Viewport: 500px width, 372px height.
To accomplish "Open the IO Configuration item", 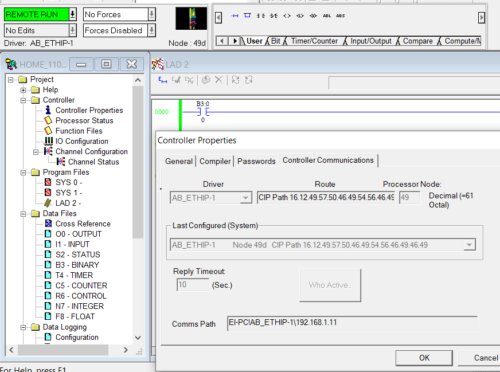I will pos(82,141).
